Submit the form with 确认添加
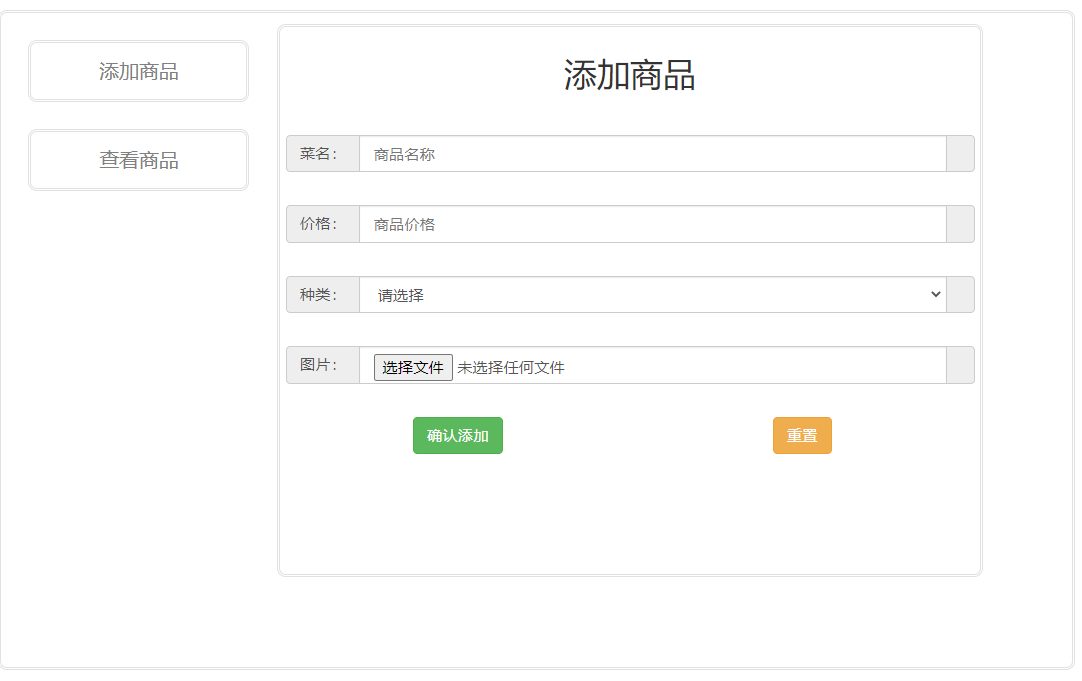Viewport: 1082px width, 681px height. (x=457, y=436)
